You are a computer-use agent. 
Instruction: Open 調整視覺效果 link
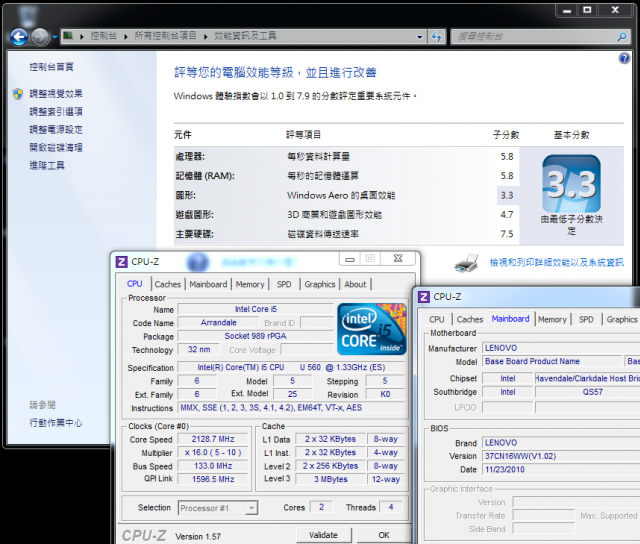[x=56, y=94]
